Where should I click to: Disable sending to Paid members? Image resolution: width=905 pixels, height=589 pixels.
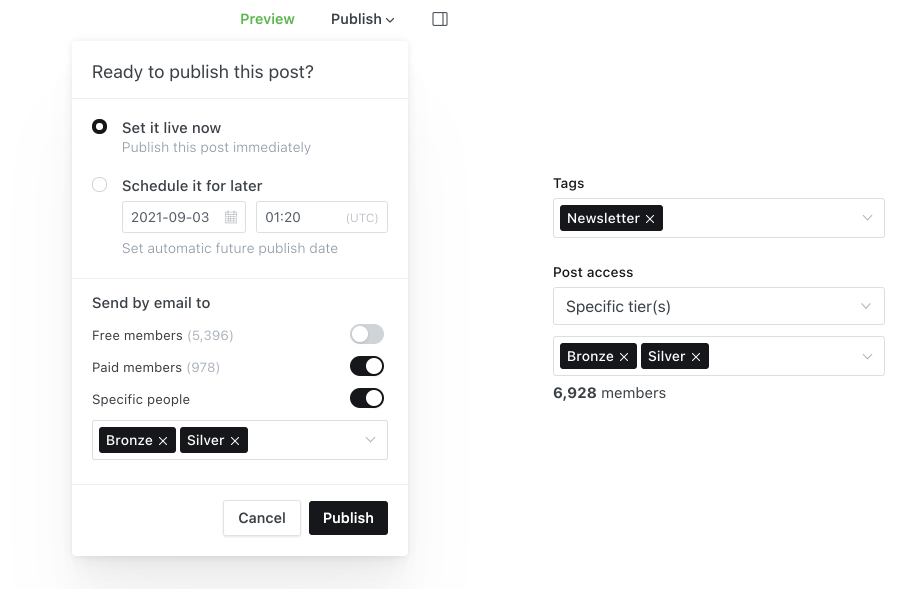(367, 366)
